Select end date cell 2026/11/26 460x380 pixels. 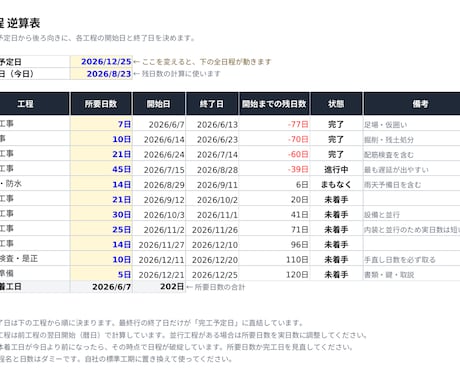click(212, 229)
